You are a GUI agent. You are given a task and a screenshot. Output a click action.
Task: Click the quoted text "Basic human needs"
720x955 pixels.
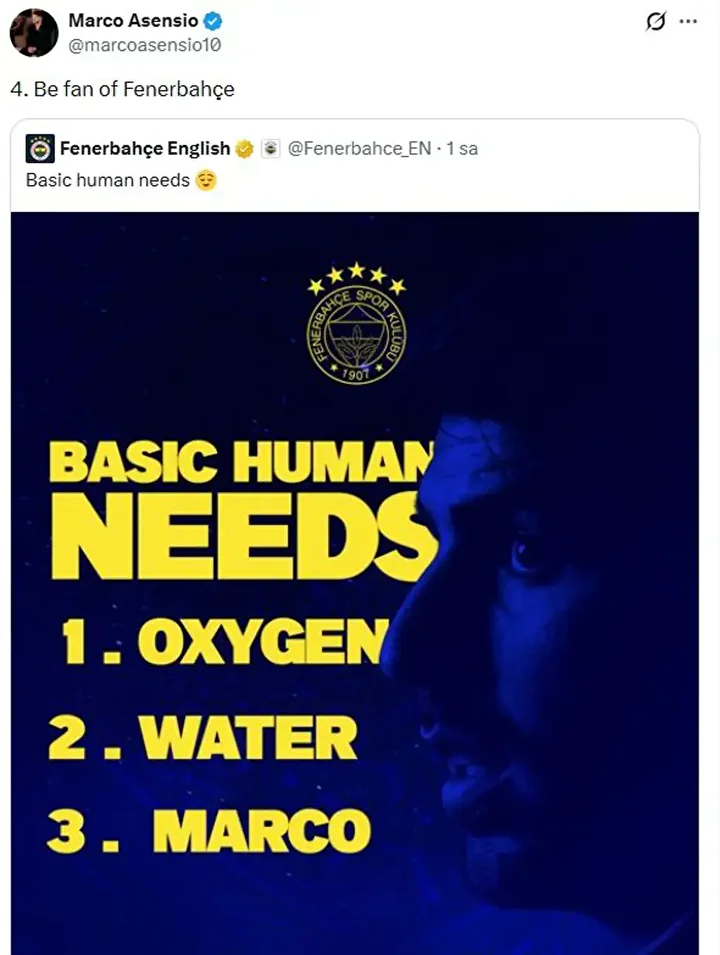pyautogui.click(x=107, y=181)
